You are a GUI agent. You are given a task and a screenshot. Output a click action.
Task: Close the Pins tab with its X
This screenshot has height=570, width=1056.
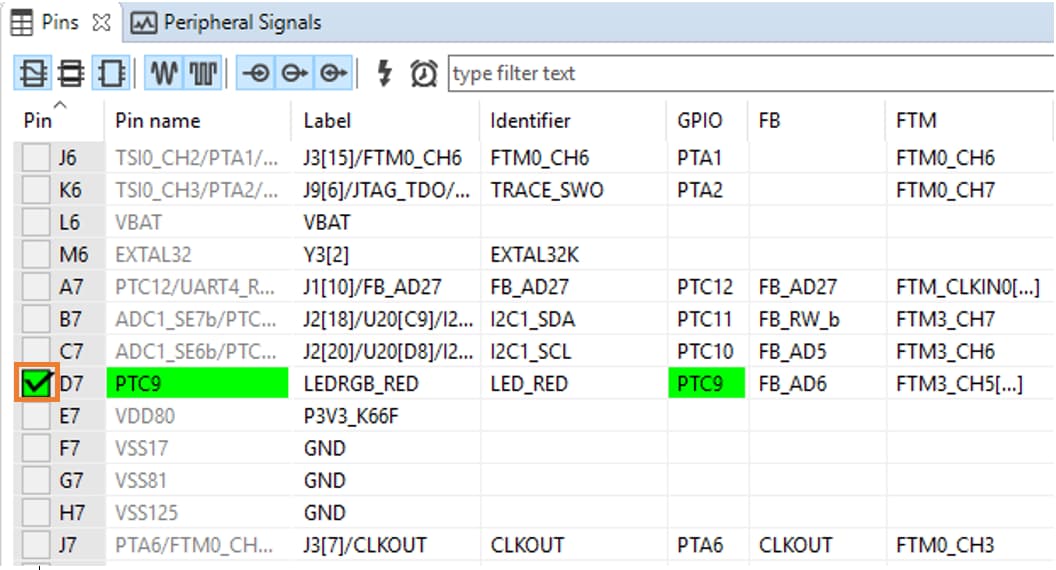tap(101, 22)
